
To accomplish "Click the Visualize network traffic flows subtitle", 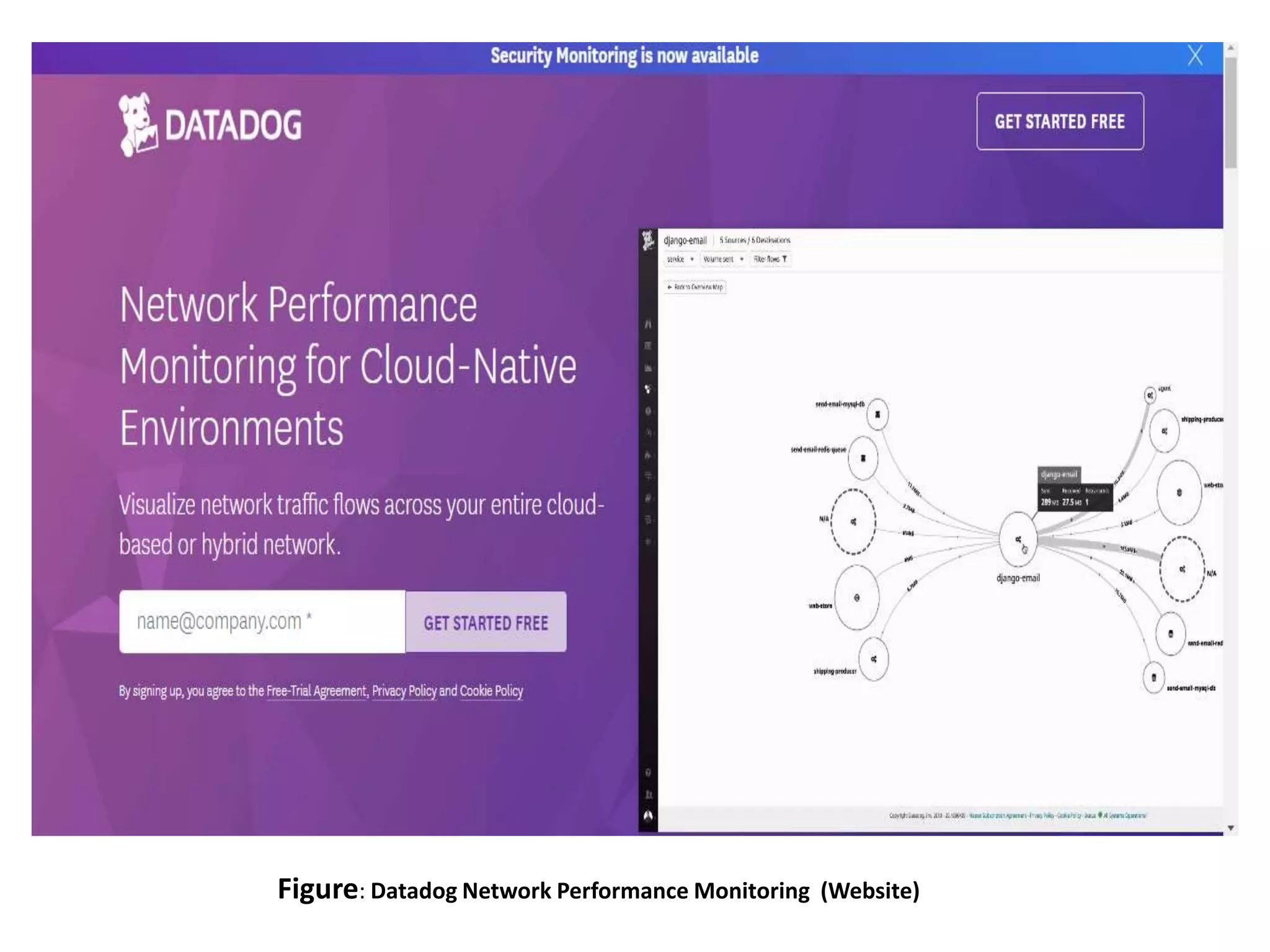I will (x=362, y=524).
